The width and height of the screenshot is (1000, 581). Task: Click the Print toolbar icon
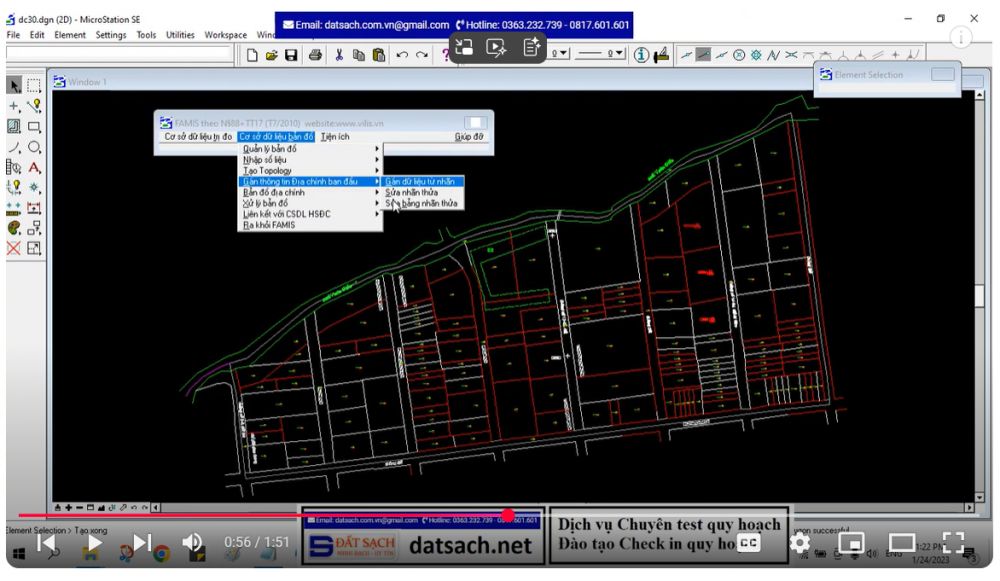(x=315, y=55)
